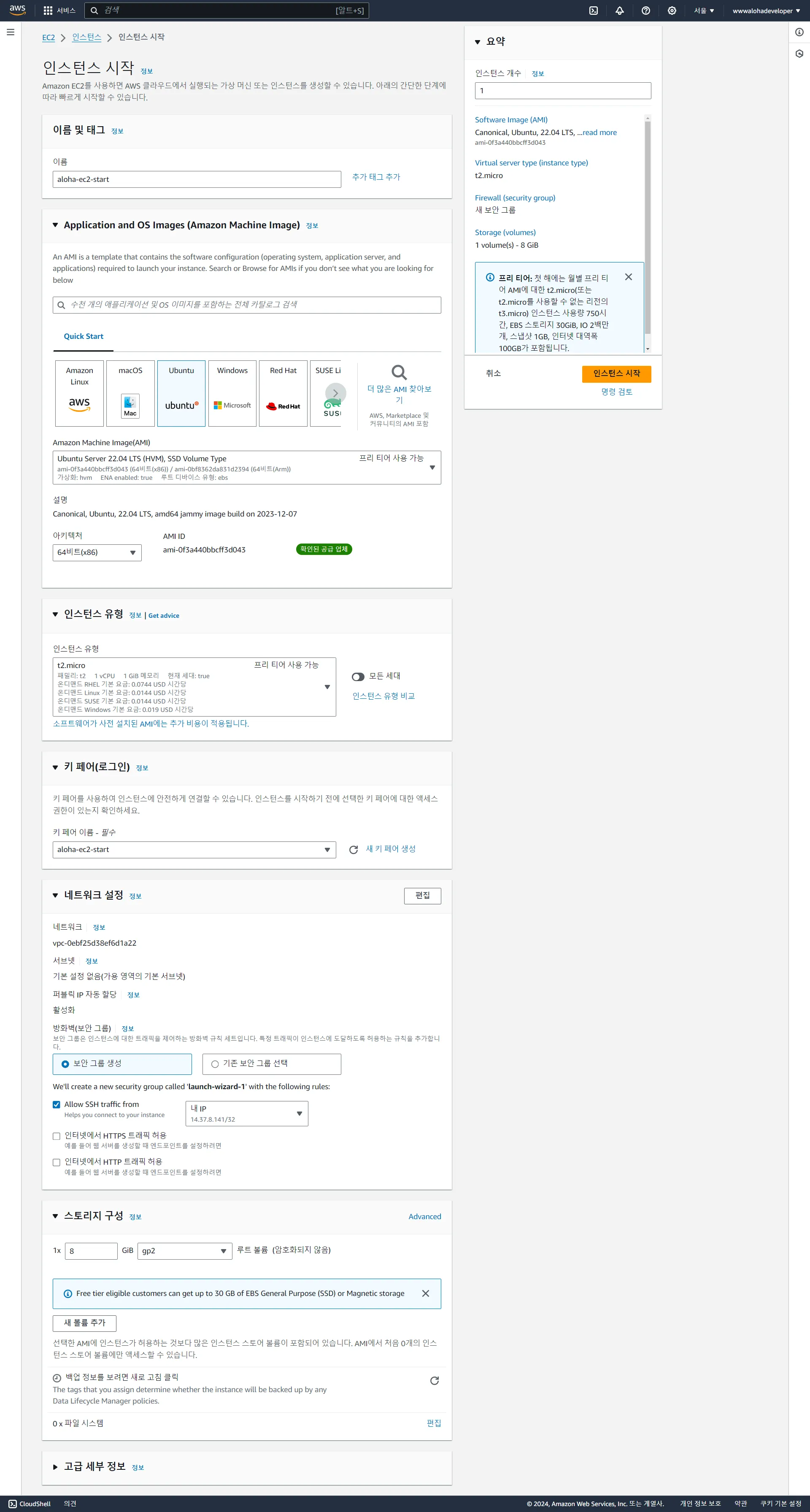Toggle the all generations switch

tap(358, 677)
